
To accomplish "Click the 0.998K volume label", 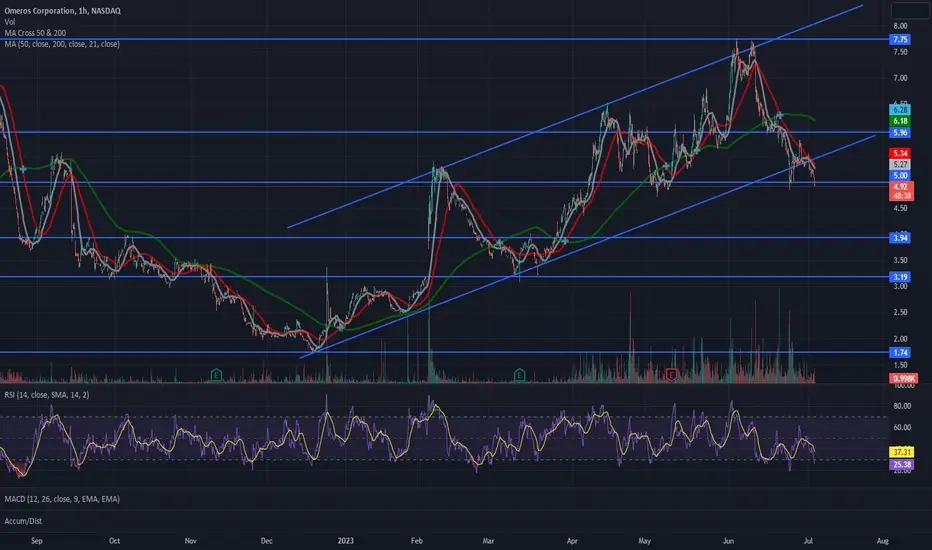I will 903,379.
